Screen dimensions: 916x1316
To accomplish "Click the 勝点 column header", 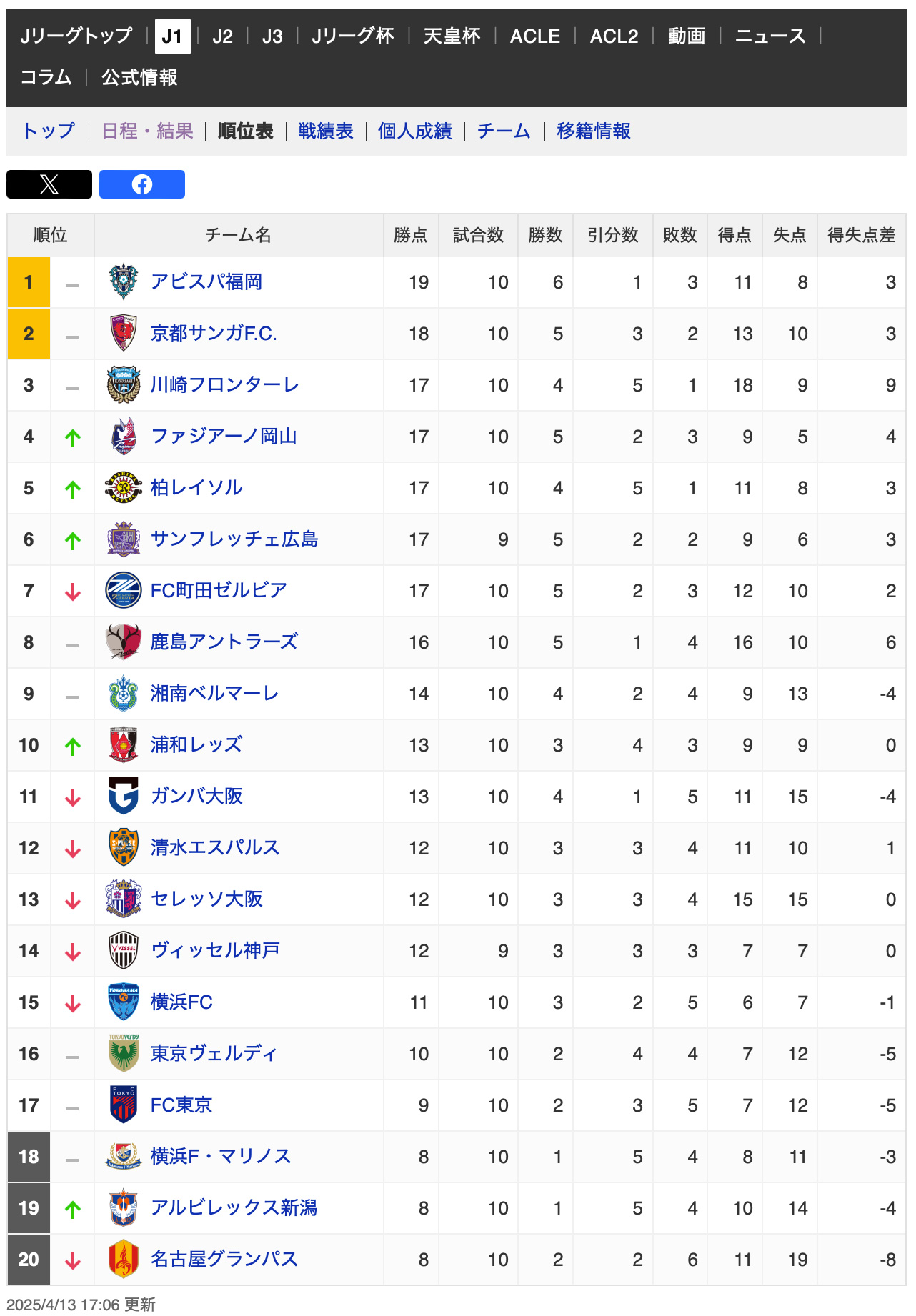I will (410, 236).
